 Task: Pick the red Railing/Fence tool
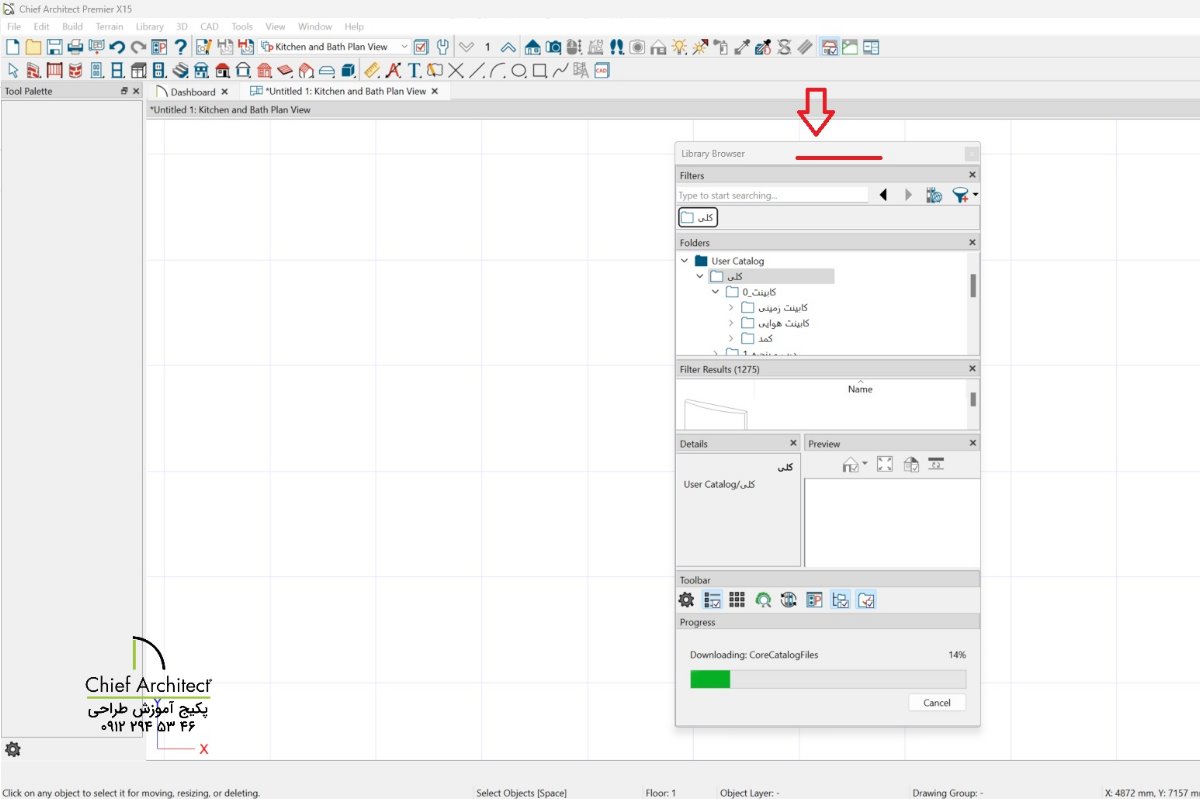(x=54, y=70)
